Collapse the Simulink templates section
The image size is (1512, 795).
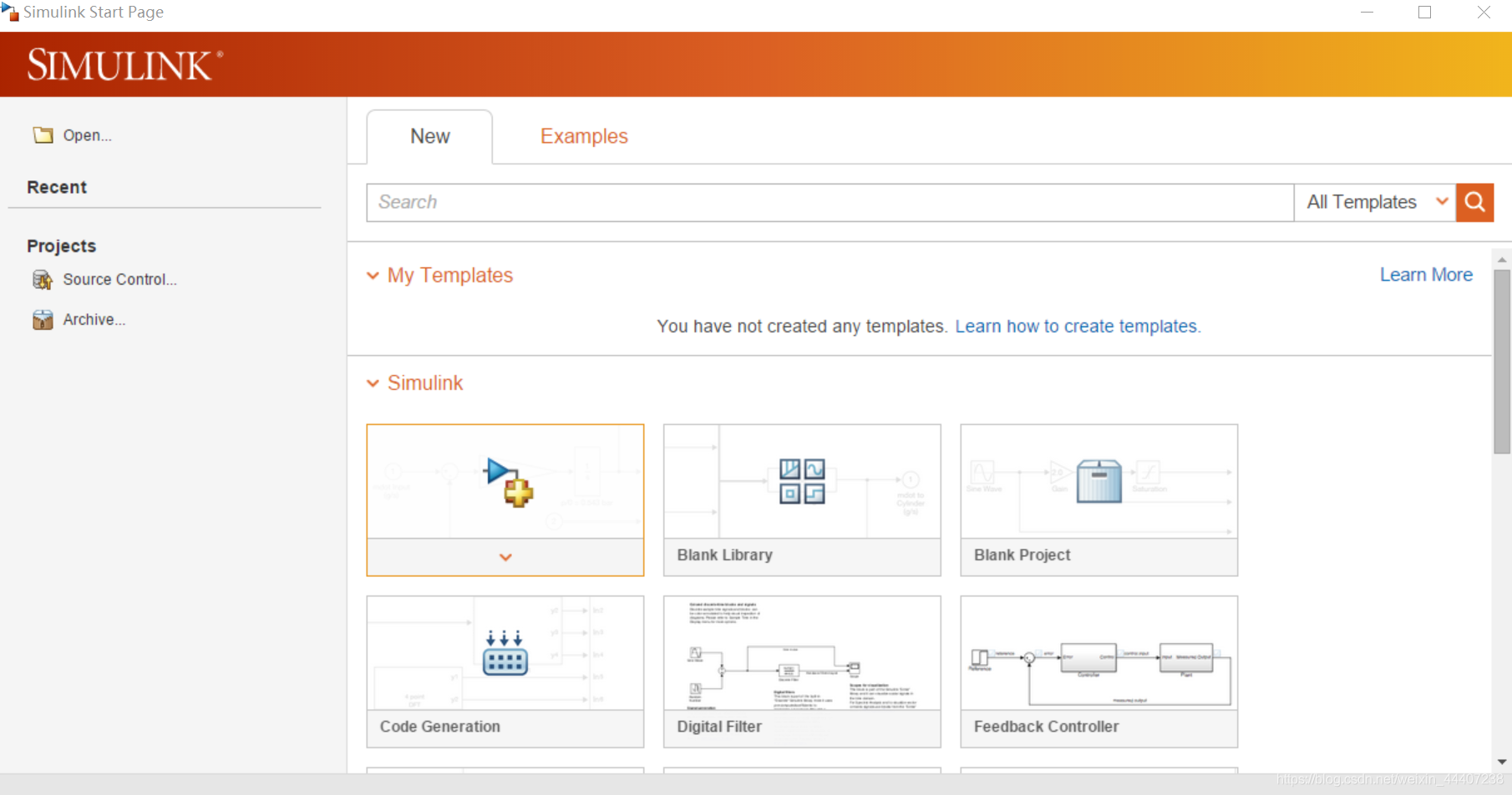tap(373, 383)
